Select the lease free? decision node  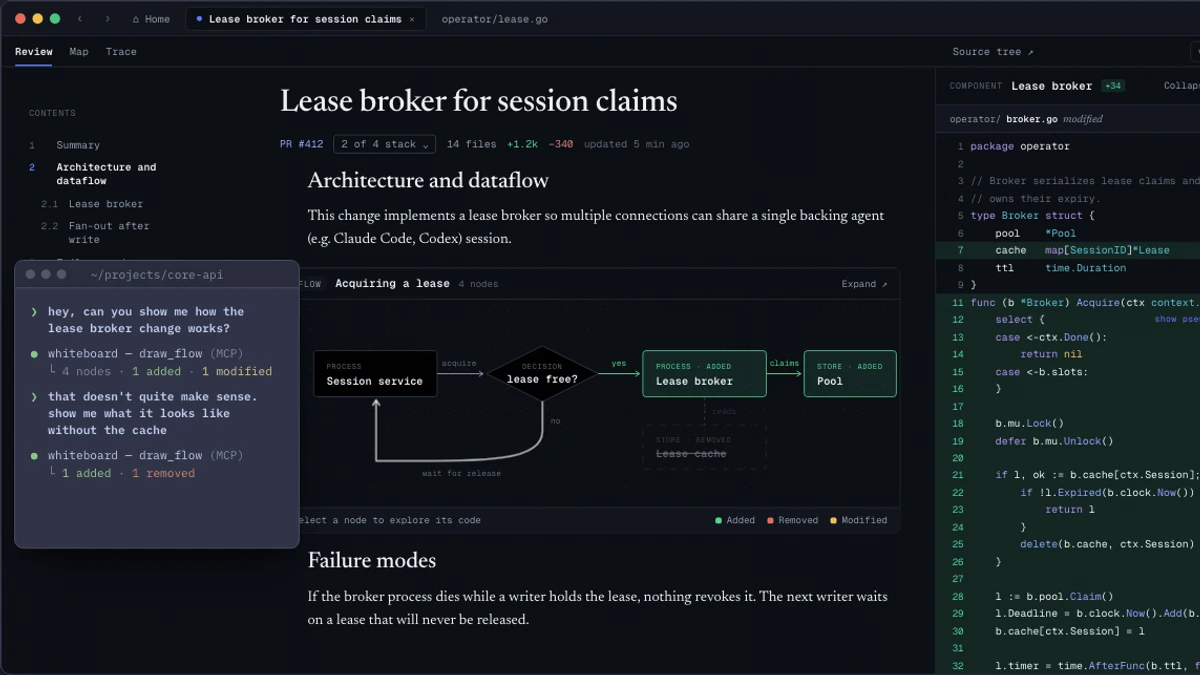(x=542, y=374)
